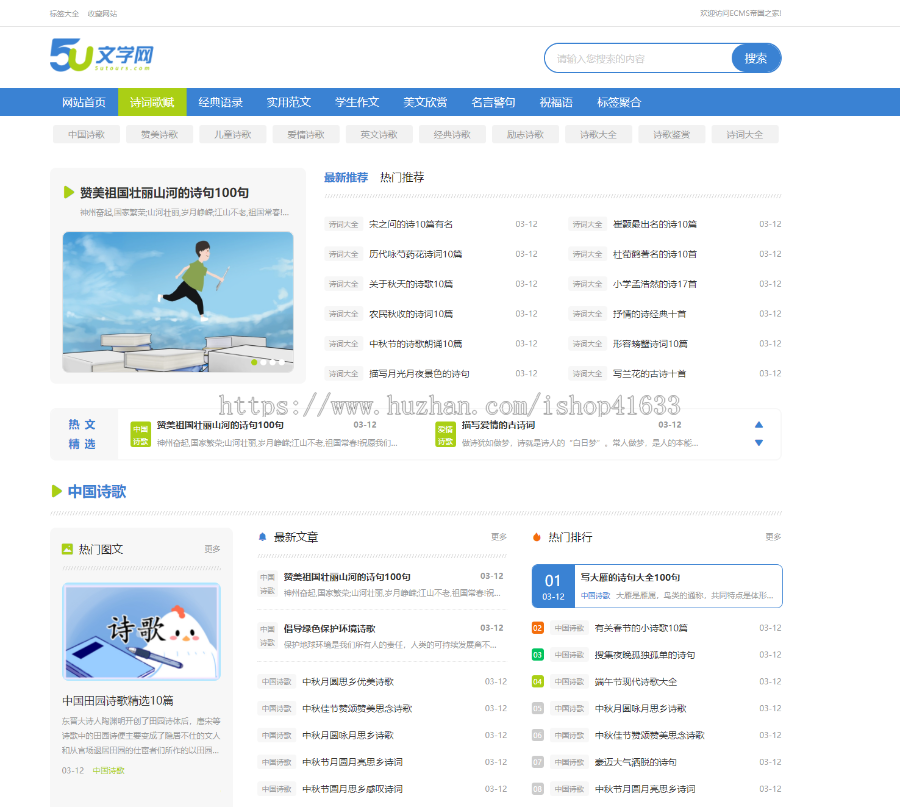The image size is (900, 807).
Task: Click the orange 02 rank badge
Action: pyautogui.click(x=538, y=628)
